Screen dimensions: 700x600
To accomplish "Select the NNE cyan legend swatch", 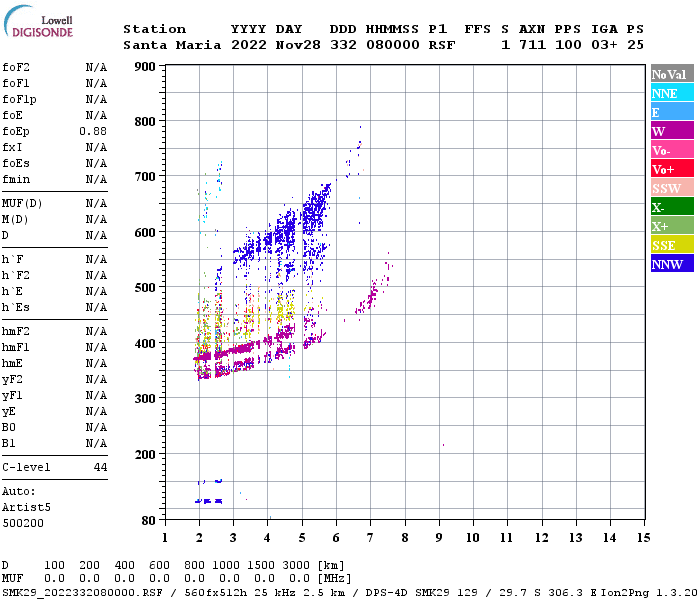I will (672, 93).
